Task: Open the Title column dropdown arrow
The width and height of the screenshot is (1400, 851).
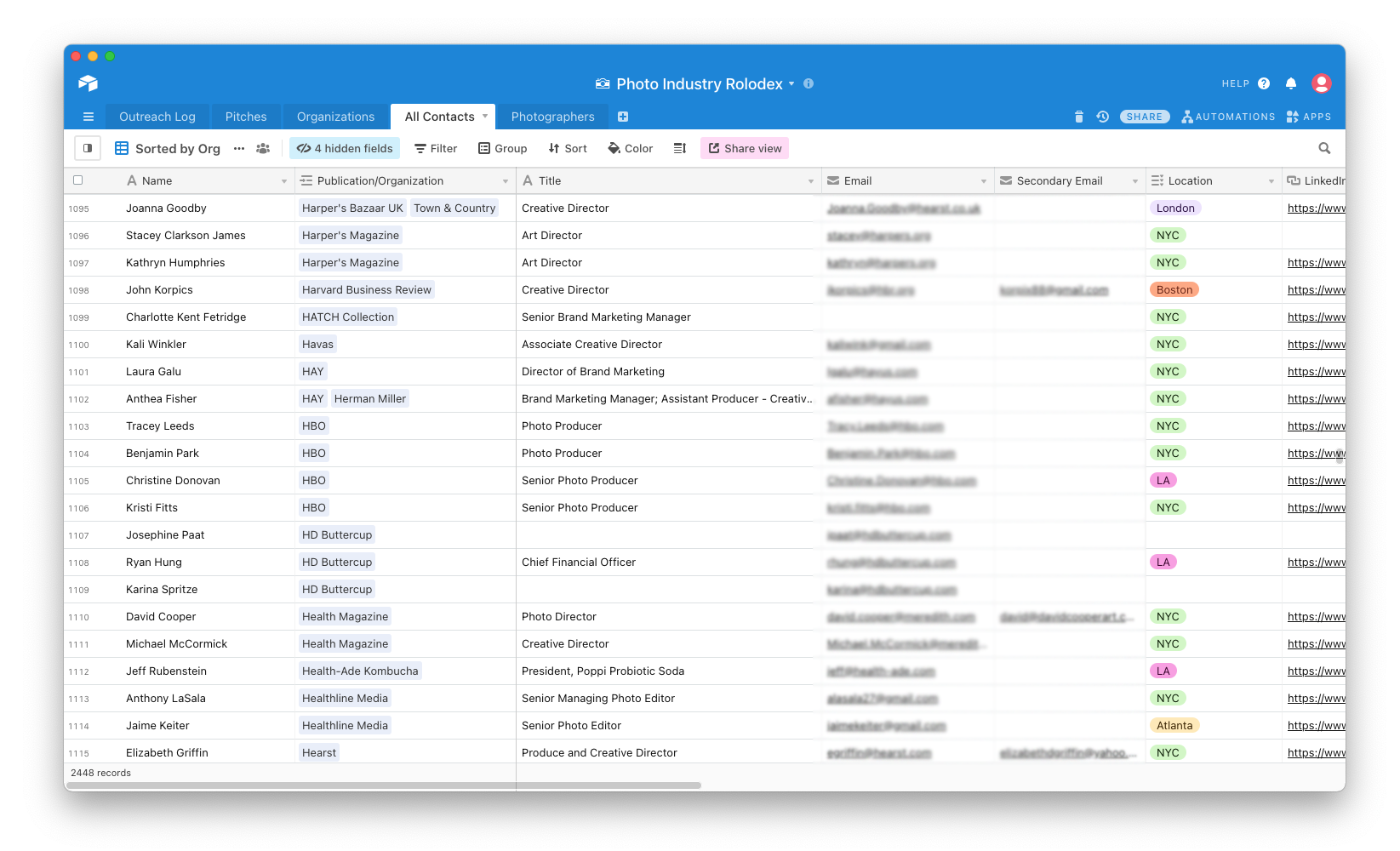Action: (x=811, y=181)
